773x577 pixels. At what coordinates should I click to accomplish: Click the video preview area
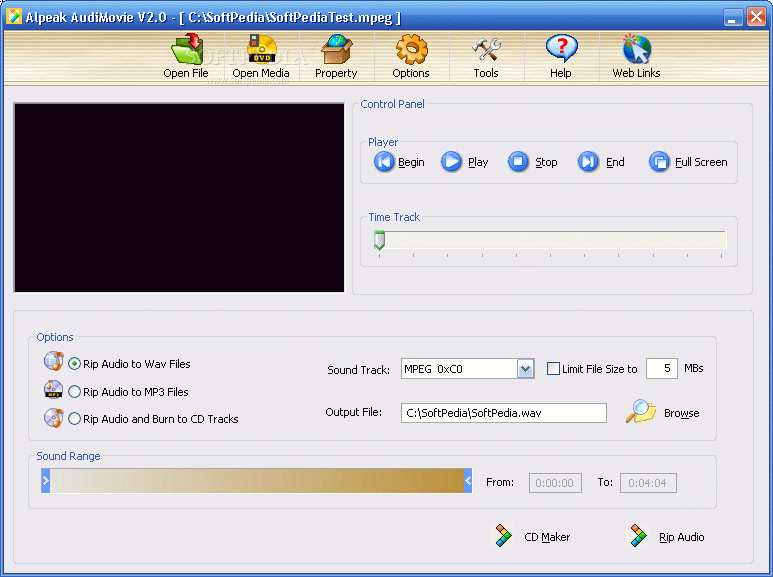click(179, 198)
